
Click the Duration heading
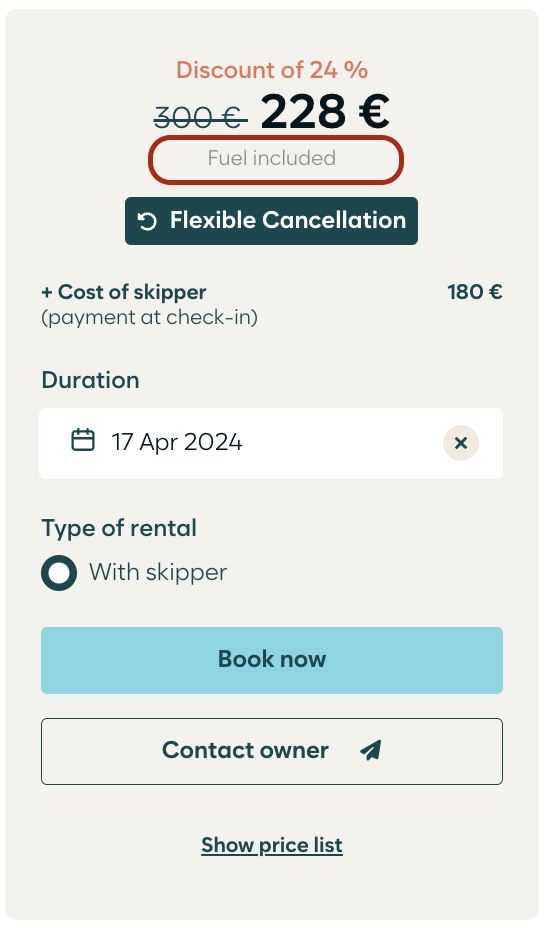coord(91,380)
